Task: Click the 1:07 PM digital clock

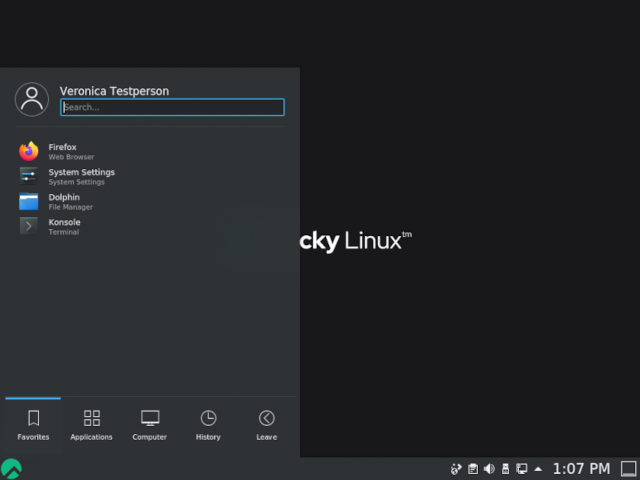Action: pos(581,468)
